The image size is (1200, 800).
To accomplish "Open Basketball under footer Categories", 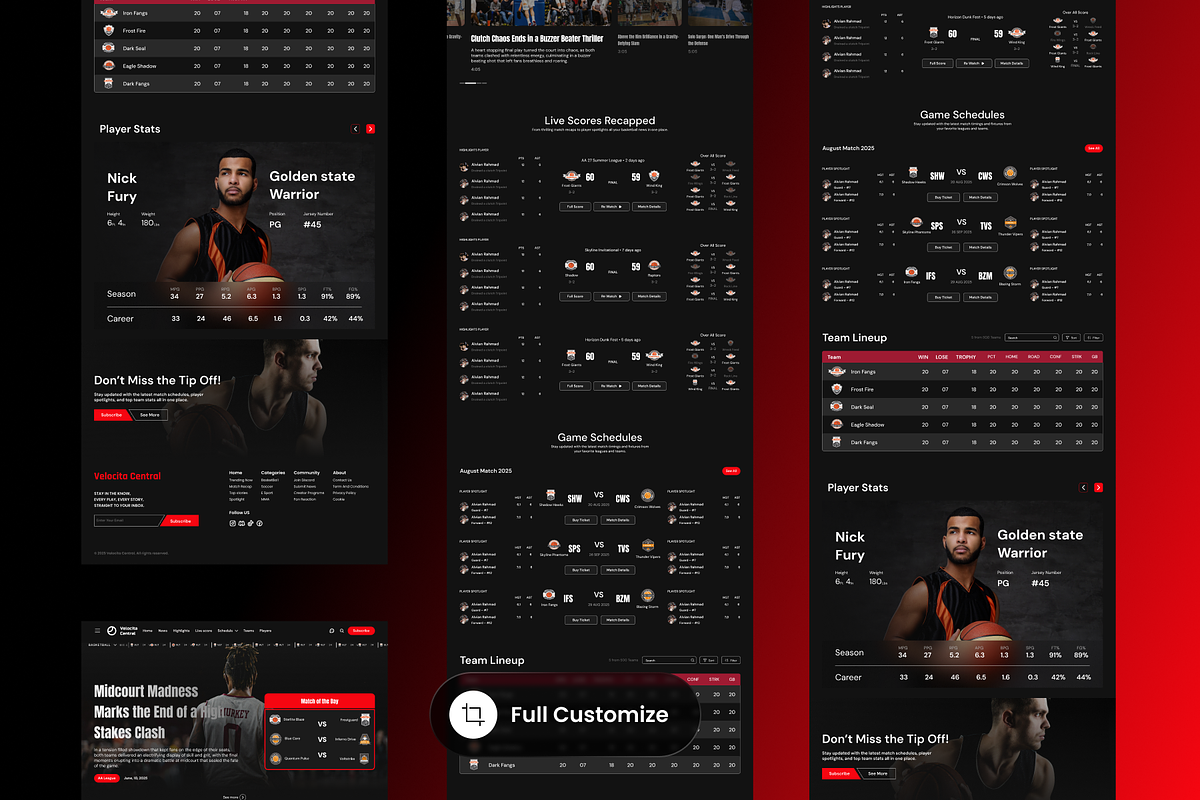I will (x=270, y=480).
